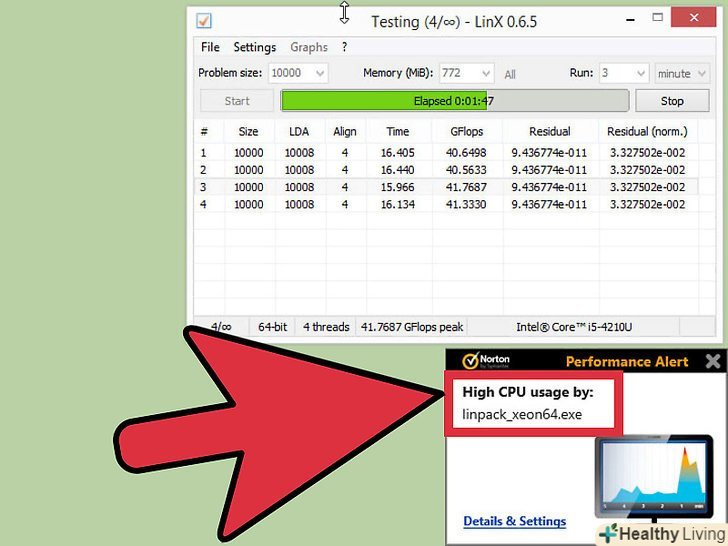This screenshot has height=546, width=728.
Task: Click the Elapsed time progress bar
Action: 455,101
